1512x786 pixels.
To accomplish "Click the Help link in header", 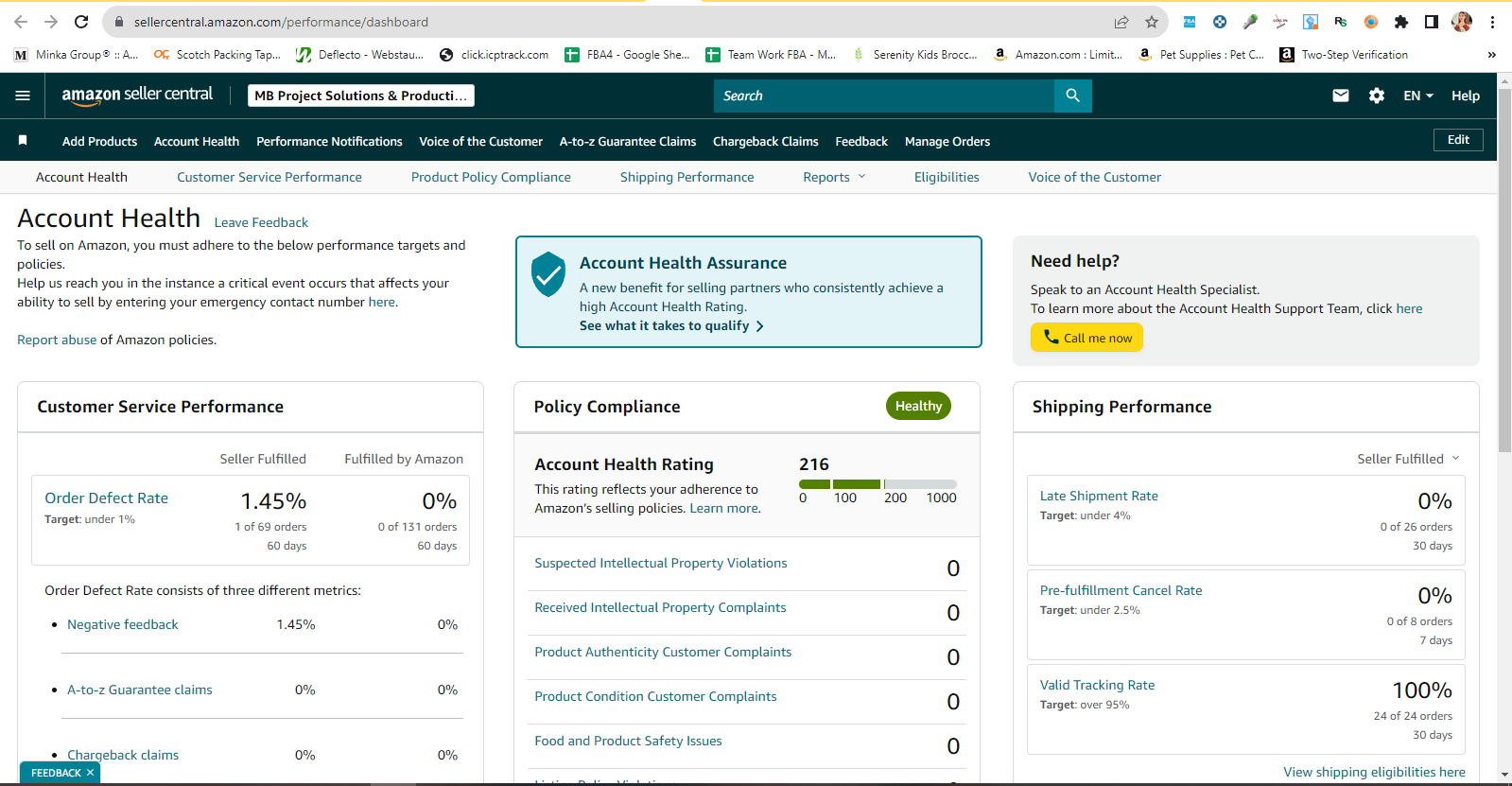I will coord(1466,96).
